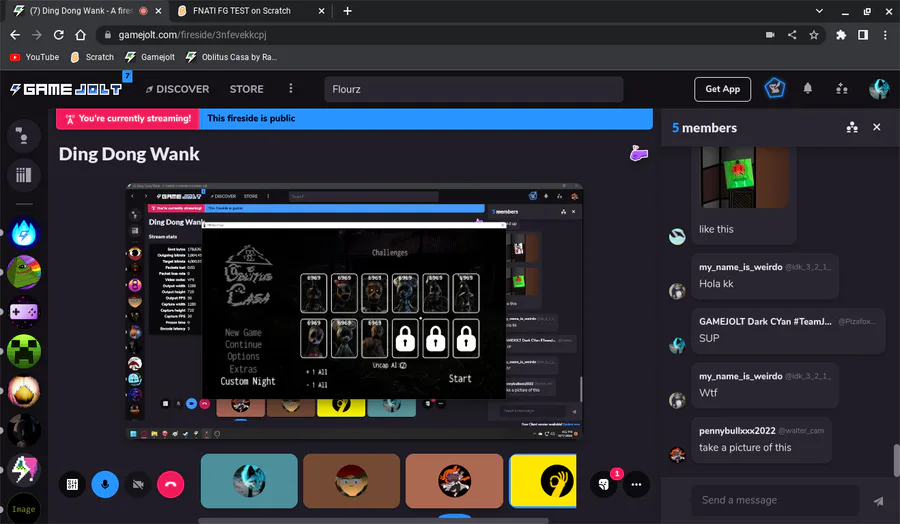Screen dimensions: 900x524
Task: Leave the fireside with red hang-up
Action: click(x=170, y=484)
